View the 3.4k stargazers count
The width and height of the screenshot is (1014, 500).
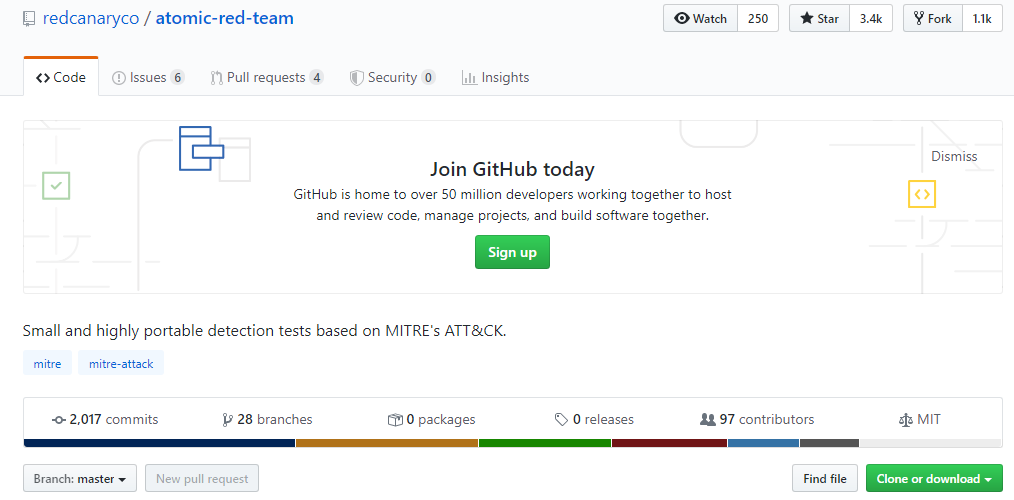pyautogui.click(x=870, y=18)
